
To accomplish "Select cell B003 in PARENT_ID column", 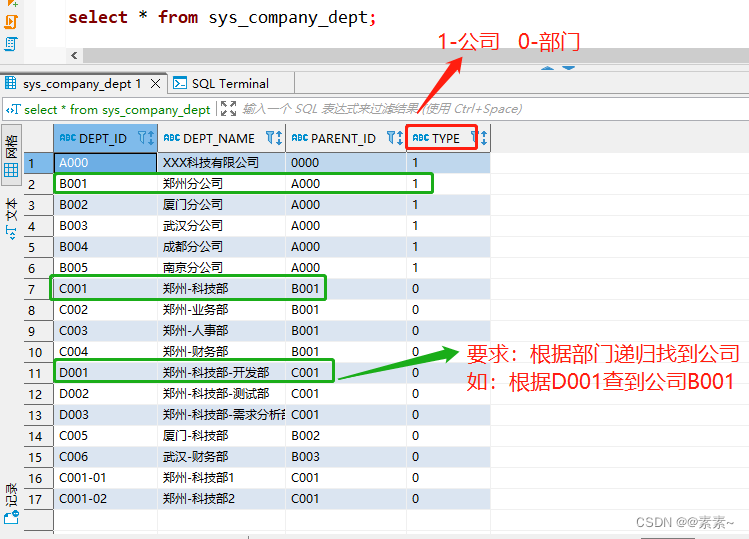I will [346, 457].
